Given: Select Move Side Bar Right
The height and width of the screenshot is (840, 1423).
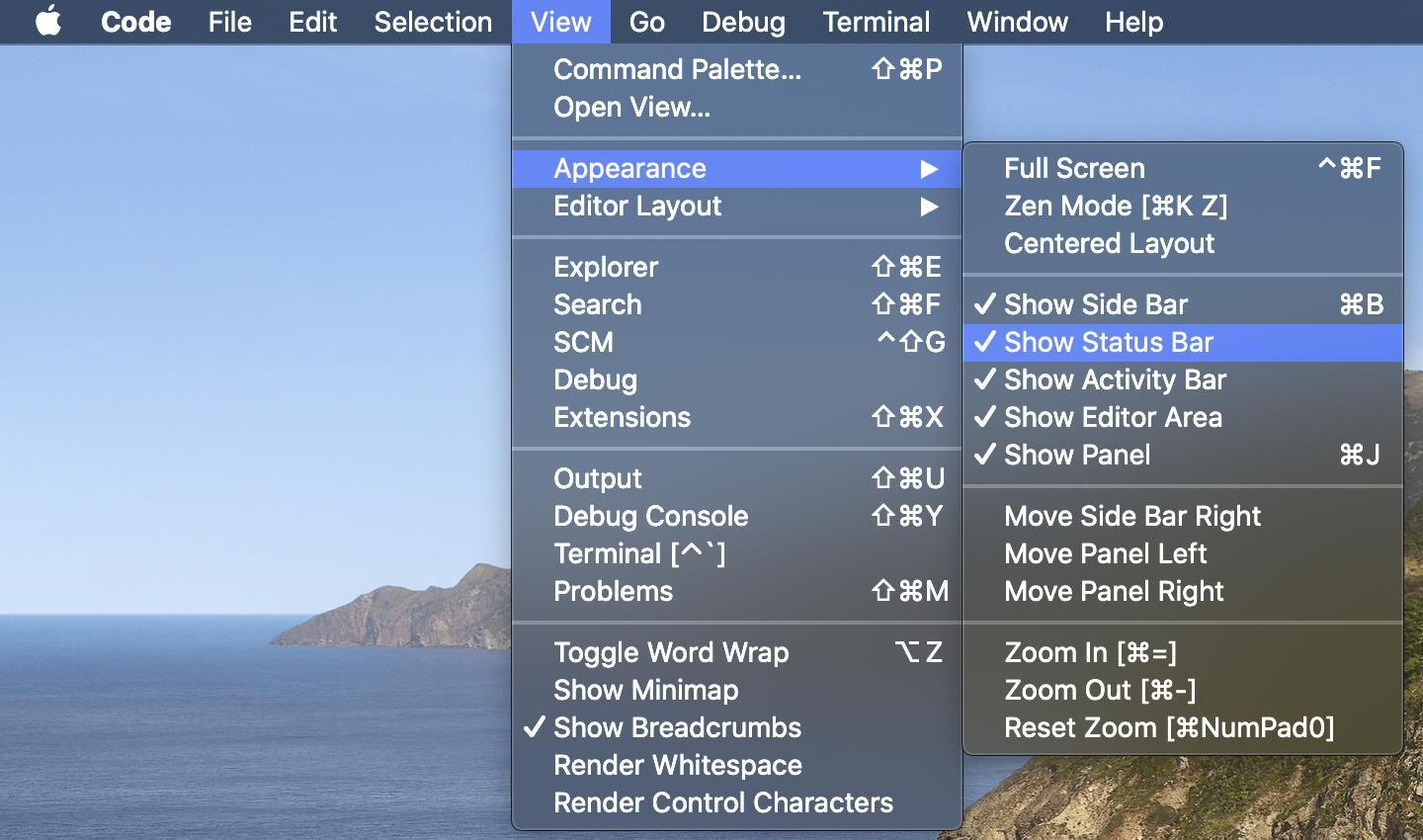Looking at the screenshot, I should point(1132,516).
